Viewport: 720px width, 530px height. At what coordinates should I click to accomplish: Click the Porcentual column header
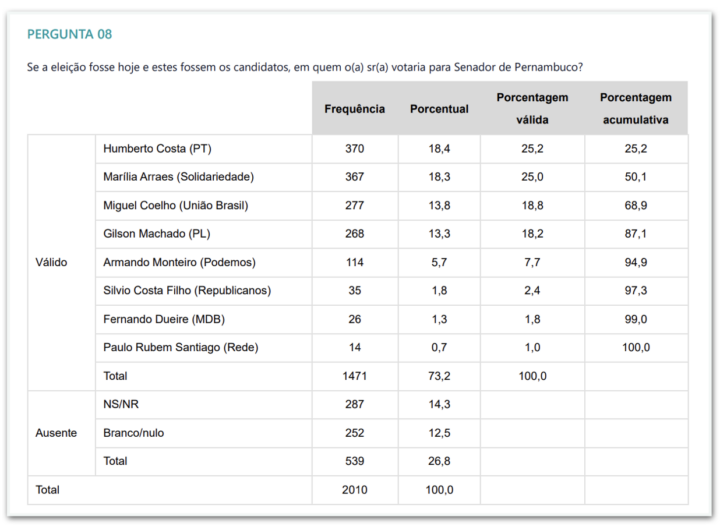(x=439, y=109)
